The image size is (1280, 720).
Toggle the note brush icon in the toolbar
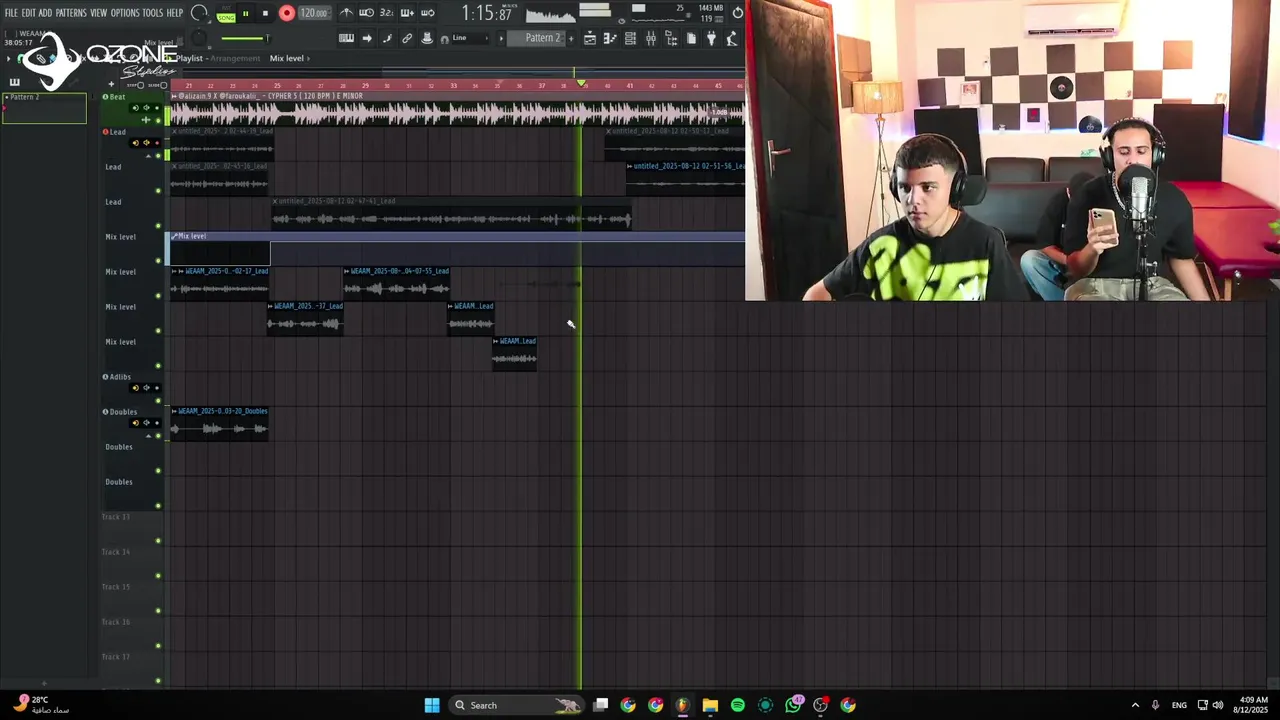point(387,38)
